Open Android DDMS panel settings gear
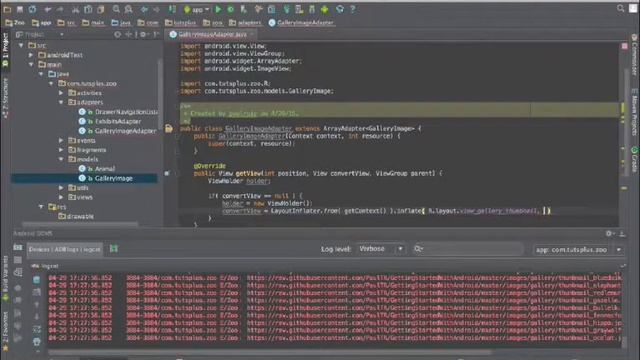 609,233
